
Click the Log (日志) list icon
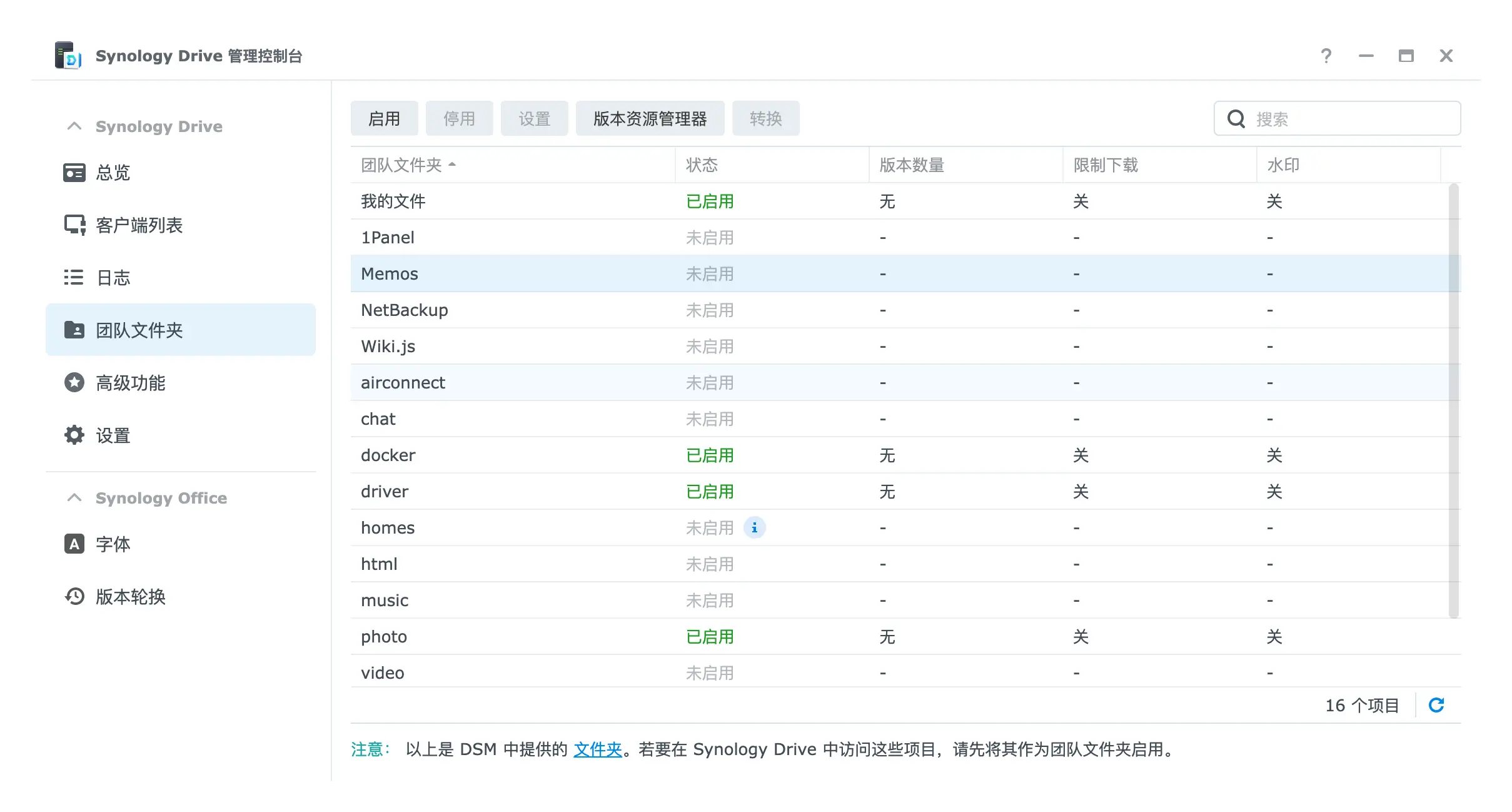point(74,278)
